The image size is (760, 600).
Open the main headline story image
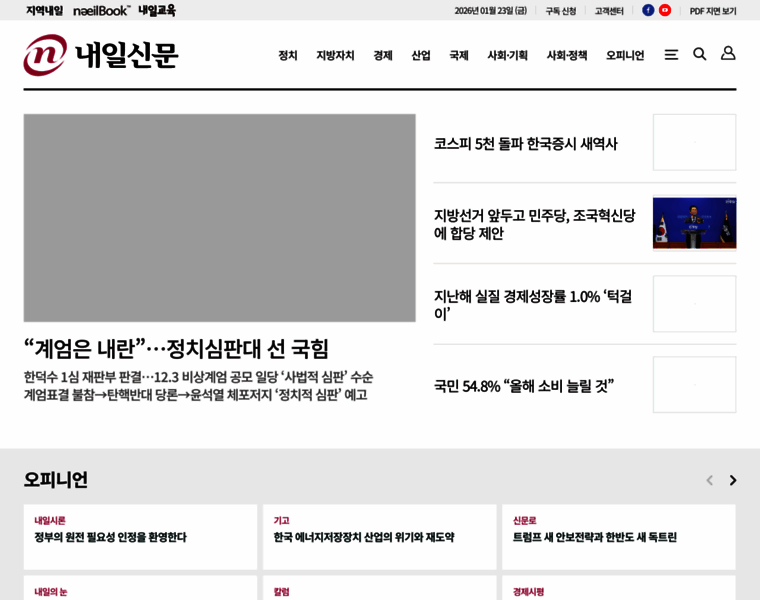pos(220,218)
